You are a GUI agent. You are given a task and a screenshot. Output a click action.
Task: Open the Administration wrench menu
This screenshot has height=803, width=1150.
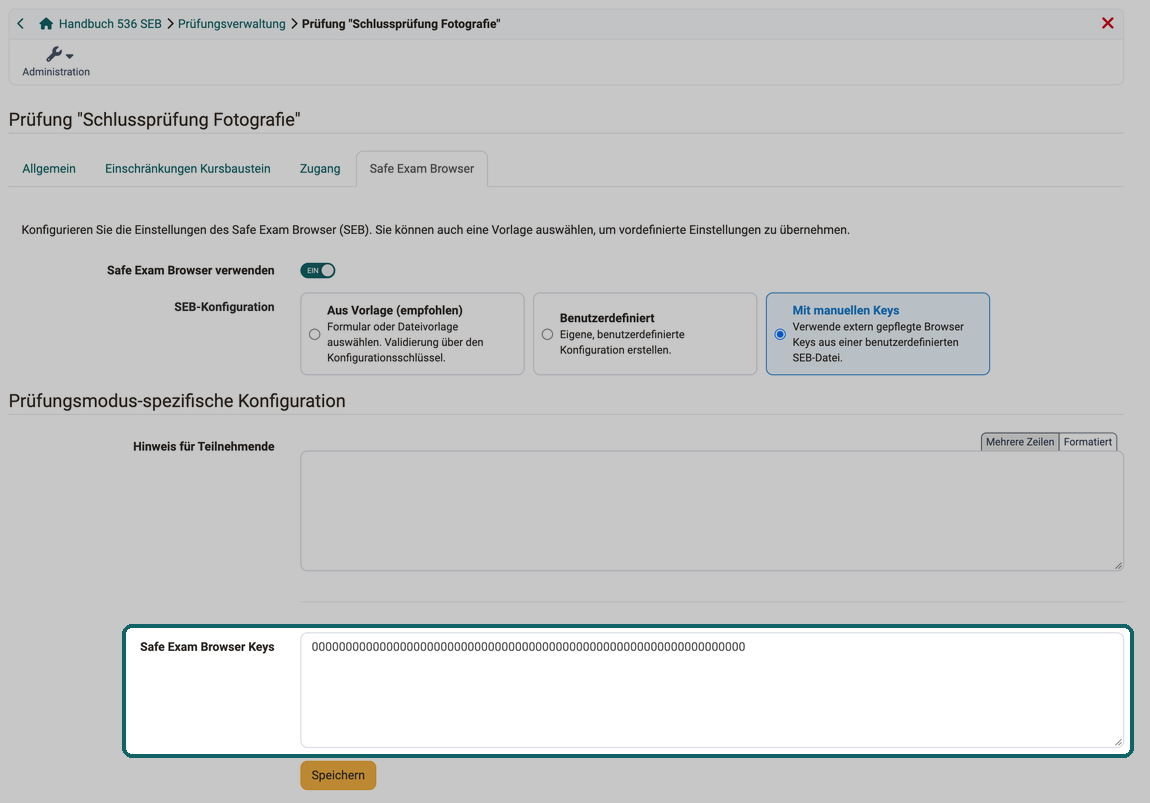[56, 61]
